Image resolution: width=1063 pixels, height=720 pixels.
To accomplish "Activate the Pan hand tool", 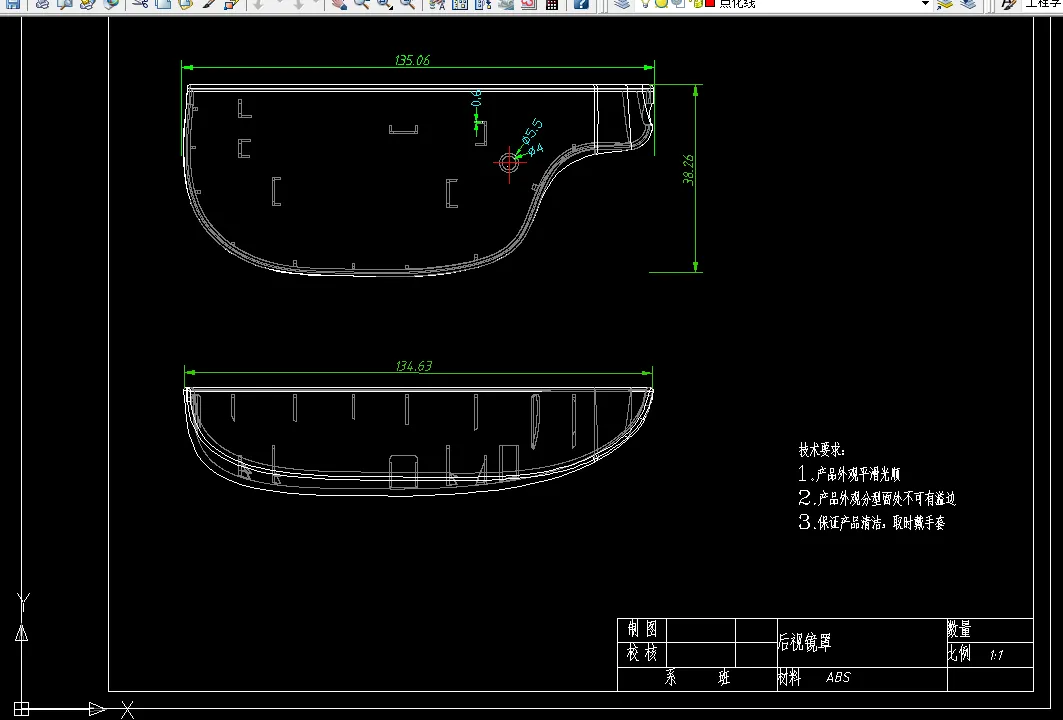I will [339, 3].
